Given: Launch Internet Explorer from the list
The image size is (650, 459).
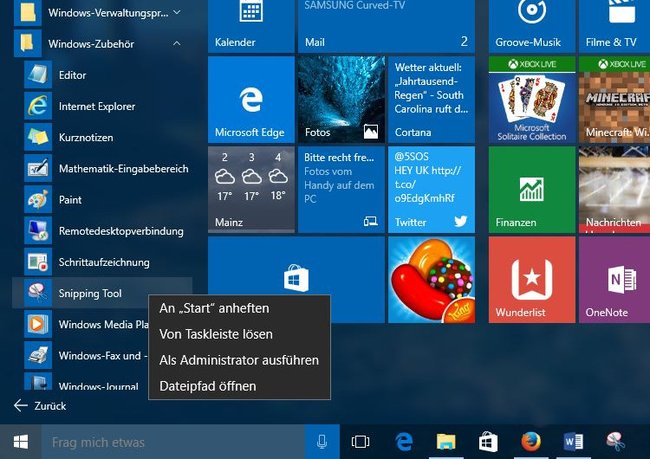Looking at the screenshot, I should click(102, 106).
